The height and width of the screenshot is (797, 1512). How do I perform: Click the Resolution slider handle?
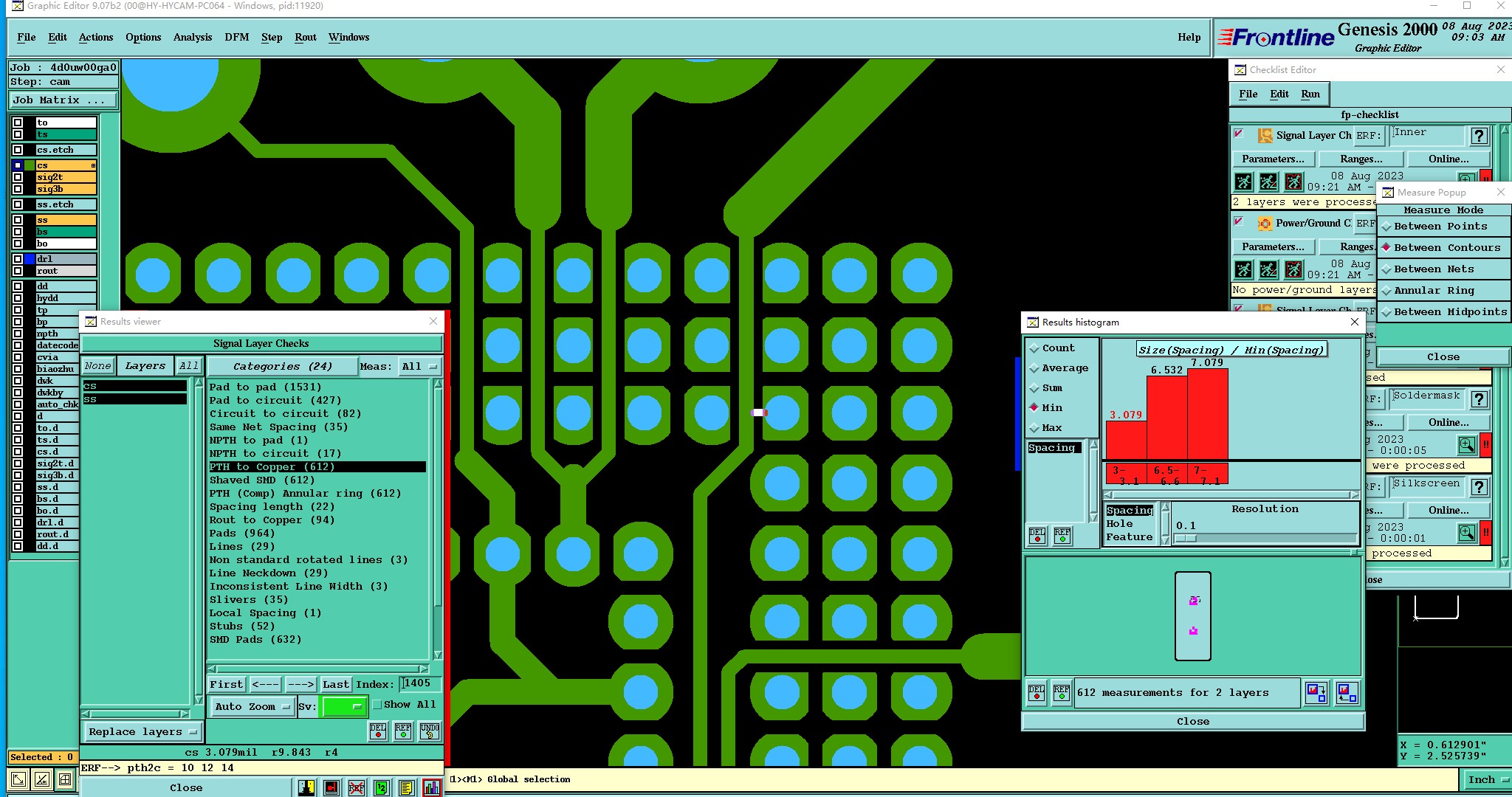pos(1185,539)
